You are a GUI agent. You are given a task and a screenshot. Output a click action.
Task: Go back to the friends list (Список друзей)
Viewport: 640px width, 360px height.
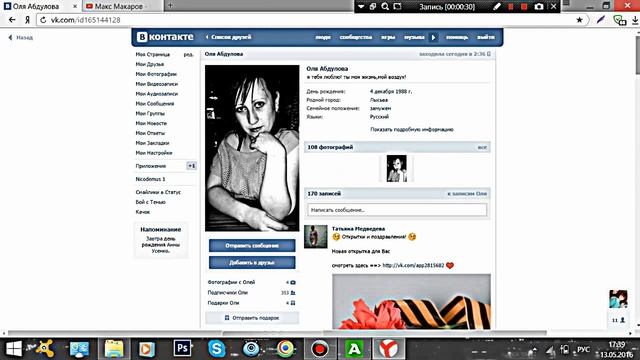click(x=228, y=37)
